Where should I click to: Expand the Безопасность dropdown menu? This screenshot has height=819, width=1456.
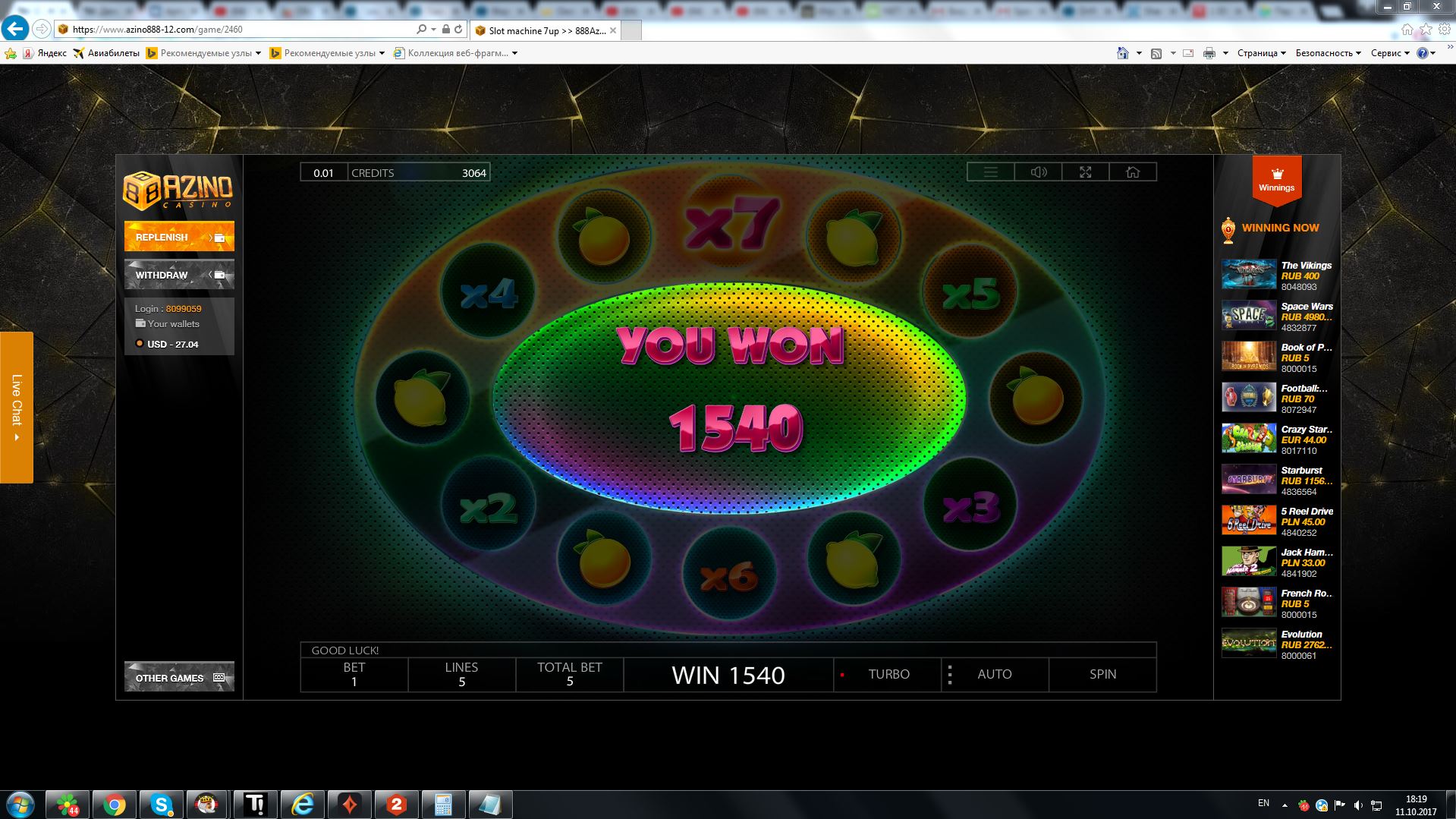pos(1328,53)
